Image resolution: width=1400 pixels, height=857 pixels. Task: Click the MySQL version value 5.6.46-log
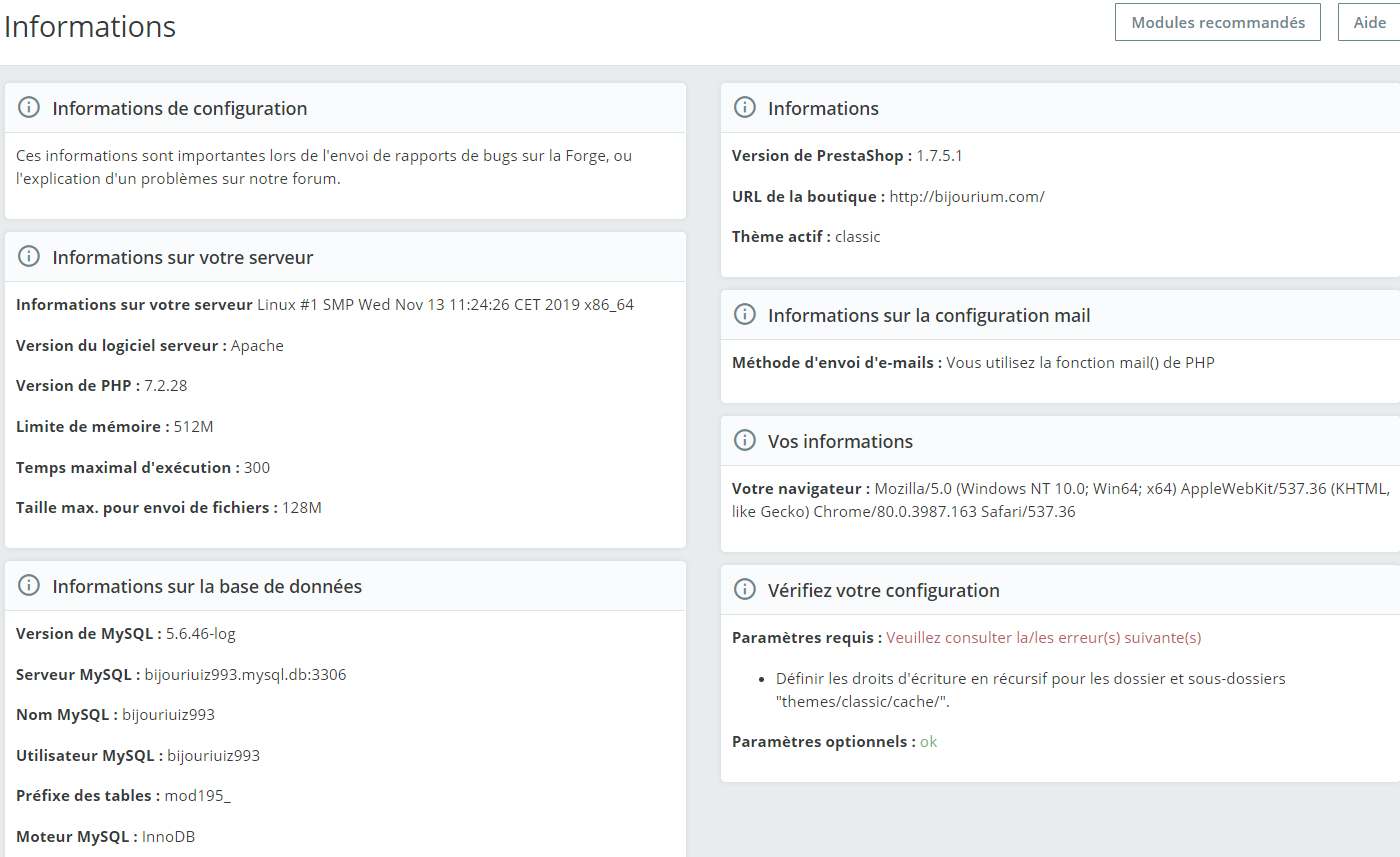(x=200, y=634)
